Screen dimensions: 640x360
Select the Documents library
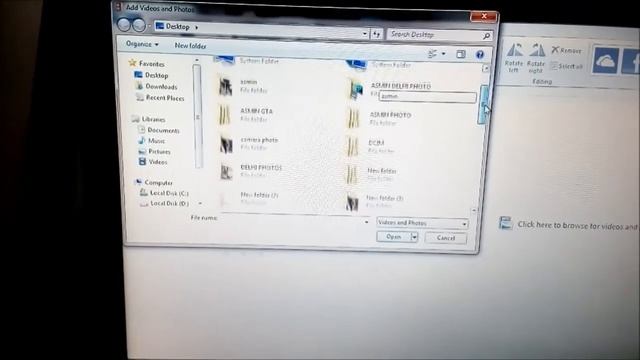coord(159,130)
